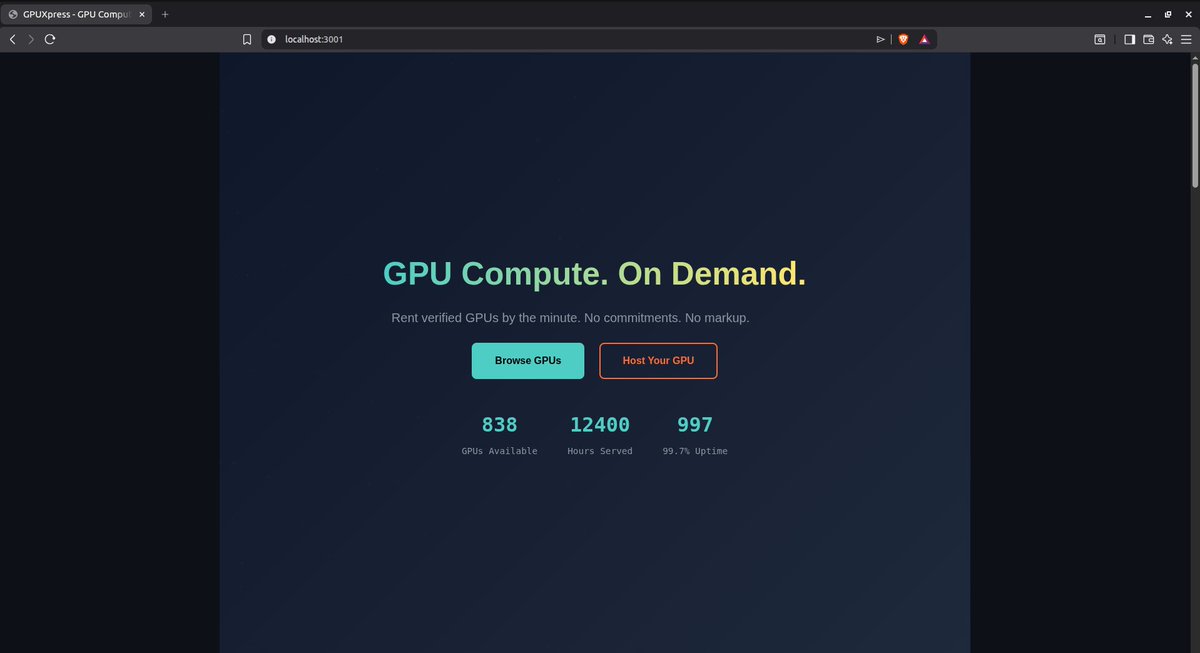
Task: Close the browser window
Action: [1187, 14]
